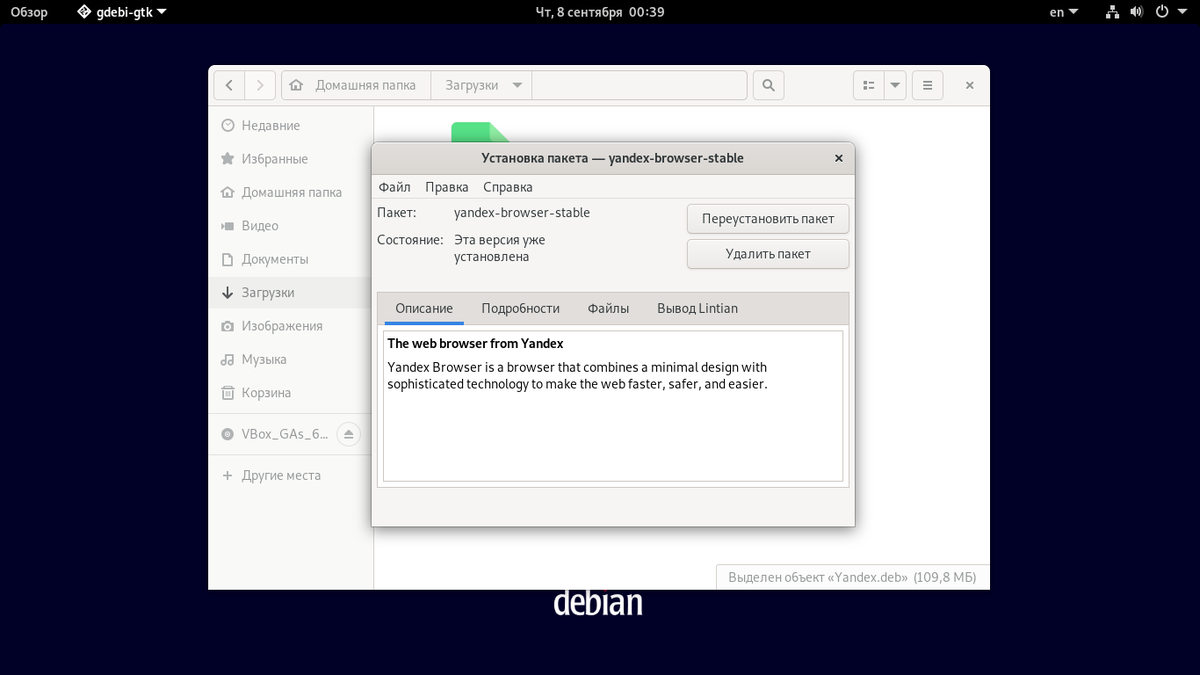Image resolution: width=1200 pixels, height=675 pixels.
Task: Click the Удалить пакет button
Action: (x=767, y=254)
